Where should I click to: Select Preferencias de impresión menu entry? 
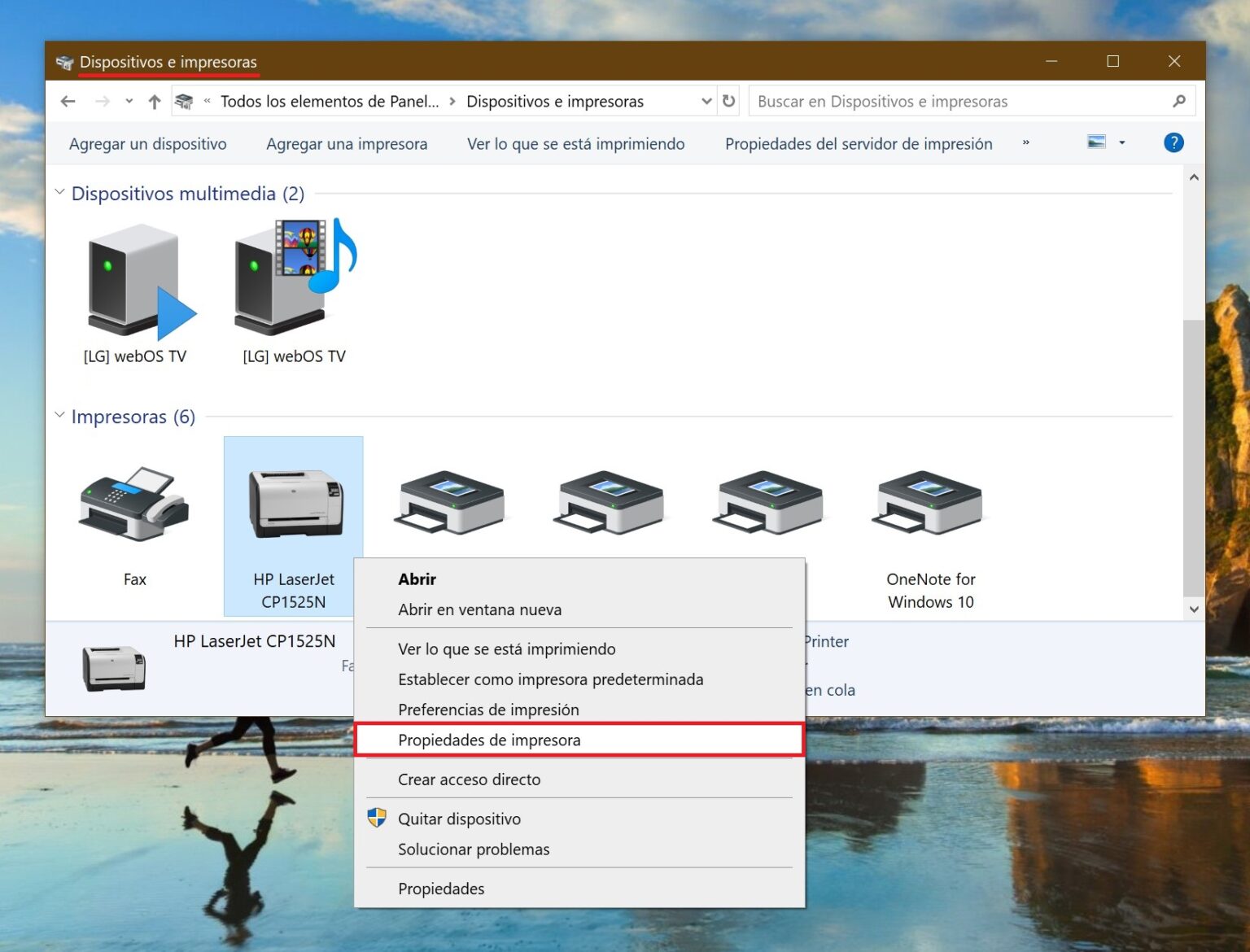coord(488,710)
